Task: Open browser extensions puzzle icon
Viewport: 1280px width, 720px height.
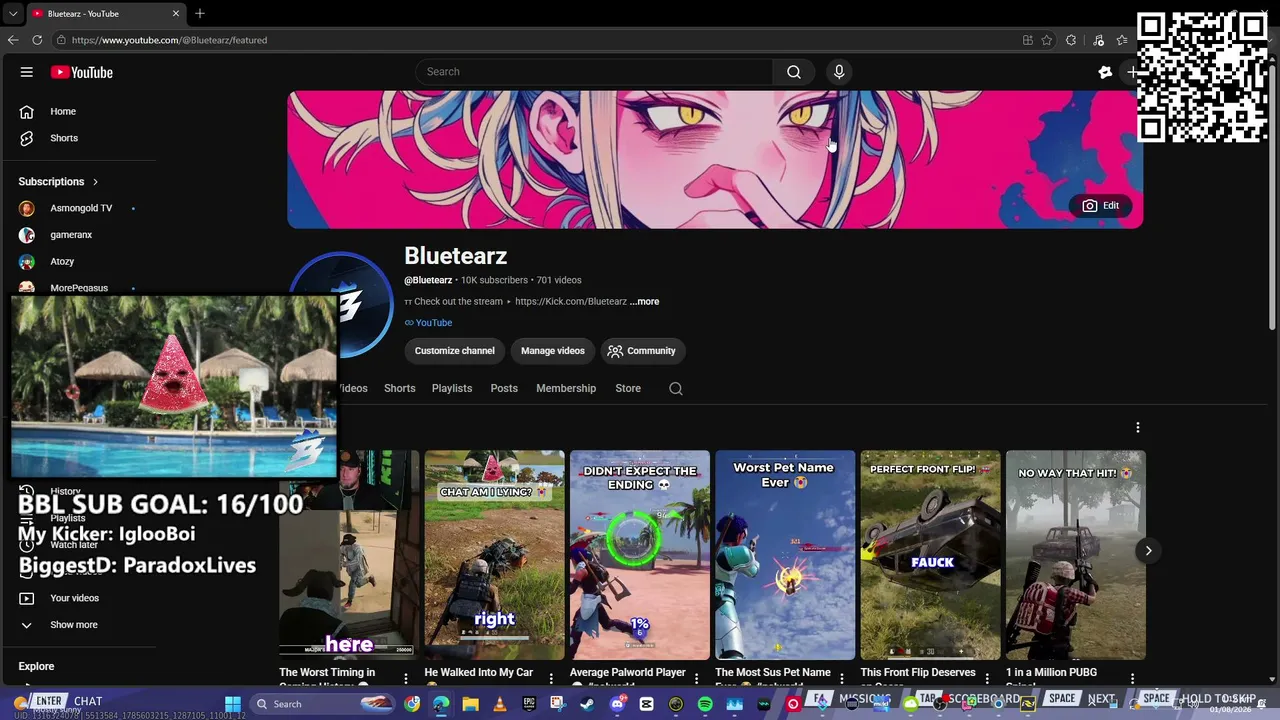Action: 1071,40
